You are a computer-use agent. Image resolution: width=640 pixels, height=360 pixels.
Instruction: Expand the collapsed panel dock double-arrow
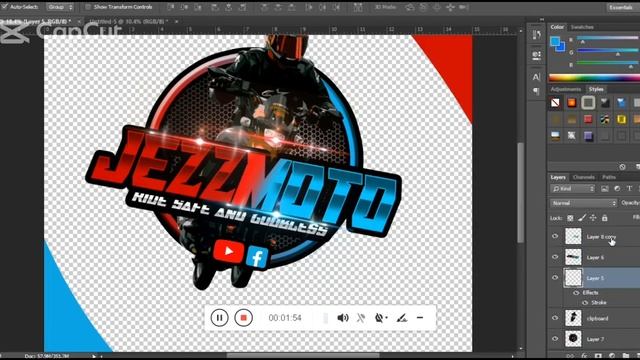542,19
